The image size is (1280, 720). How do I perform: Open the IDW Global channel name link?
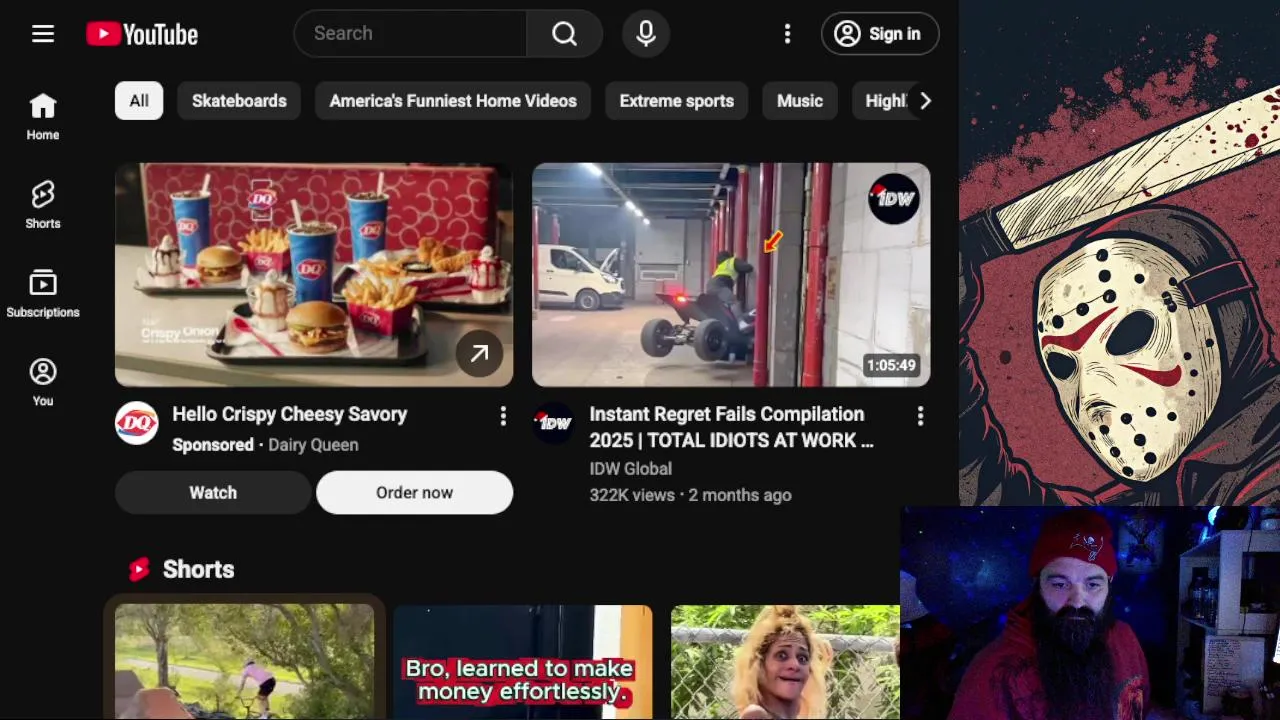pos(631,468)
